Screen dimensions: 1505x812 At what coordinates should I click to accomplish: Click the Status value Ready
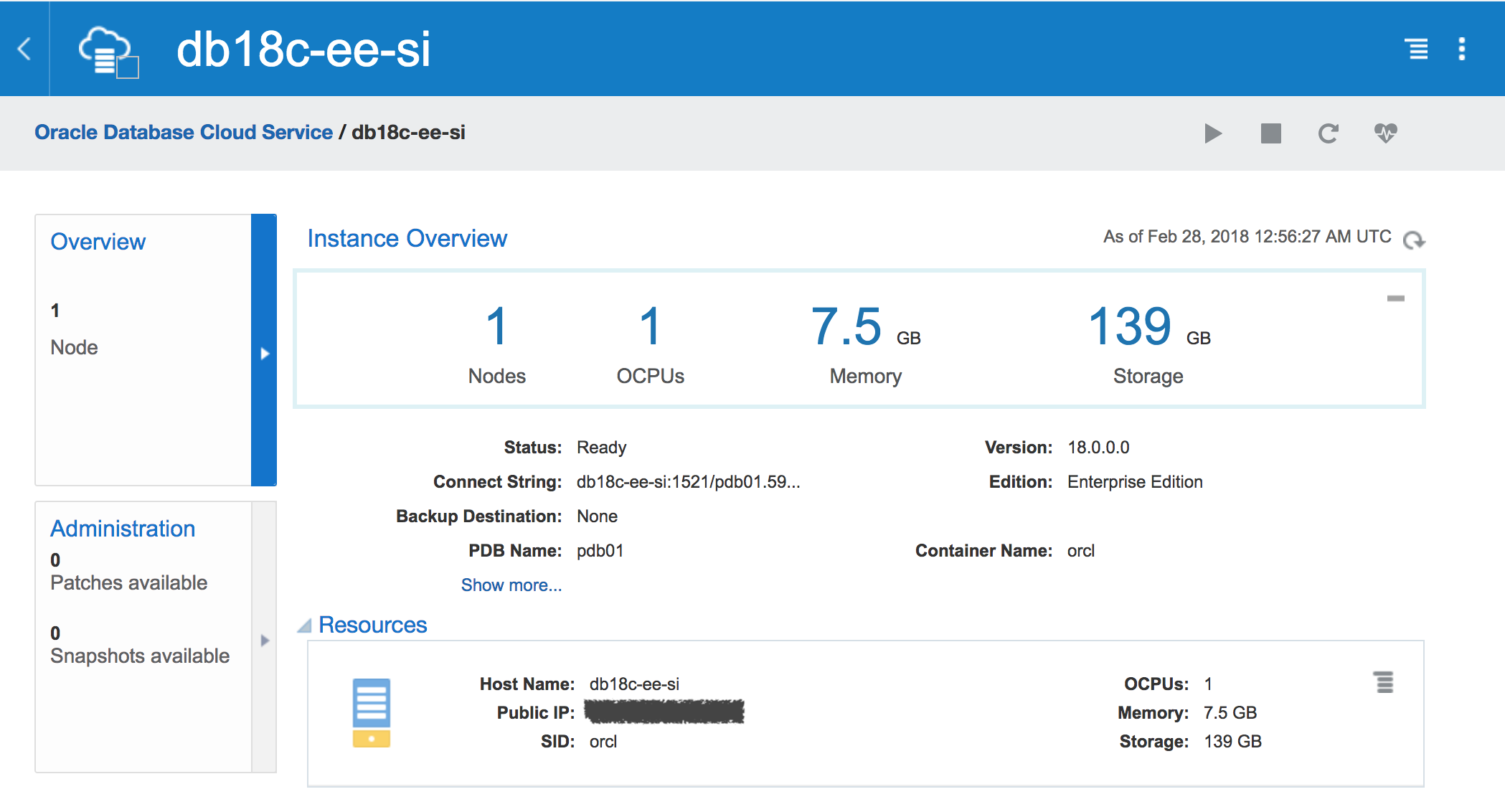pyautogui.click(x=601, y=448)
